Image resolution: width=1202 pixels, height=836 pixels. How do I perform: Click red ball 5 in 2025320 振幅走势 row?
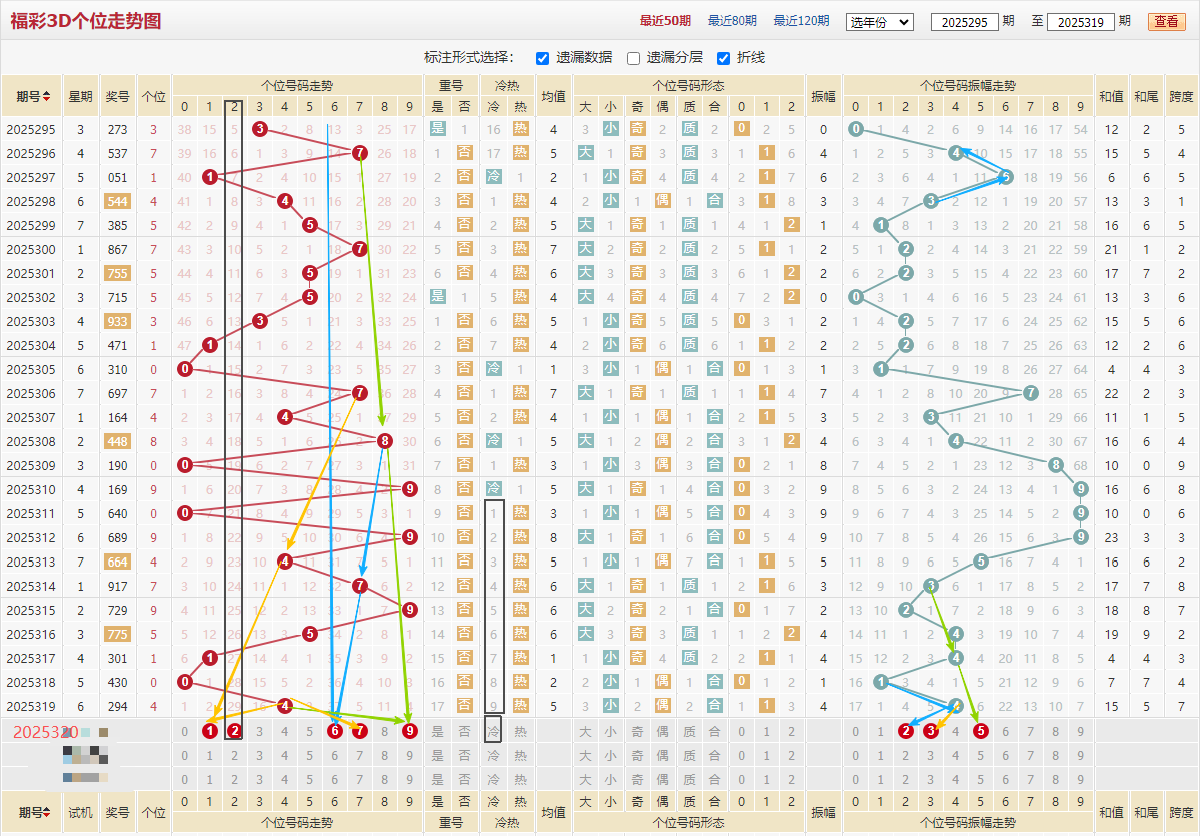(981, 731)
